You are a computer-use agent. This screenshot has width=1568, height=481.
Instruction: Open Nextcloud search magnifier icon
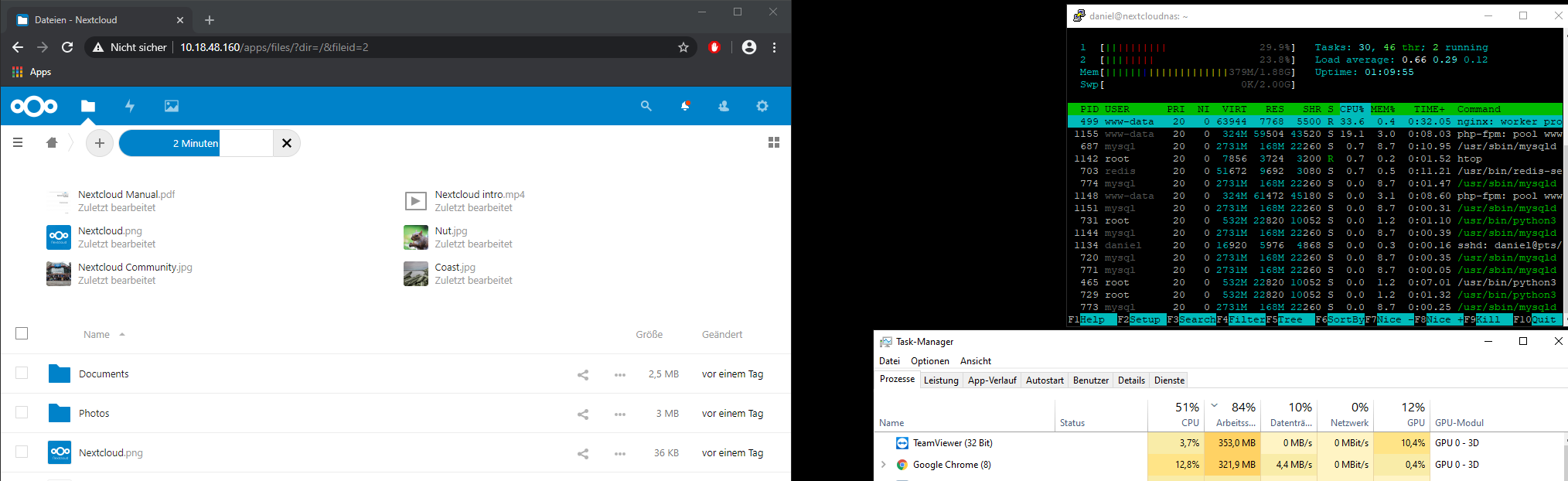pos(646,106)
